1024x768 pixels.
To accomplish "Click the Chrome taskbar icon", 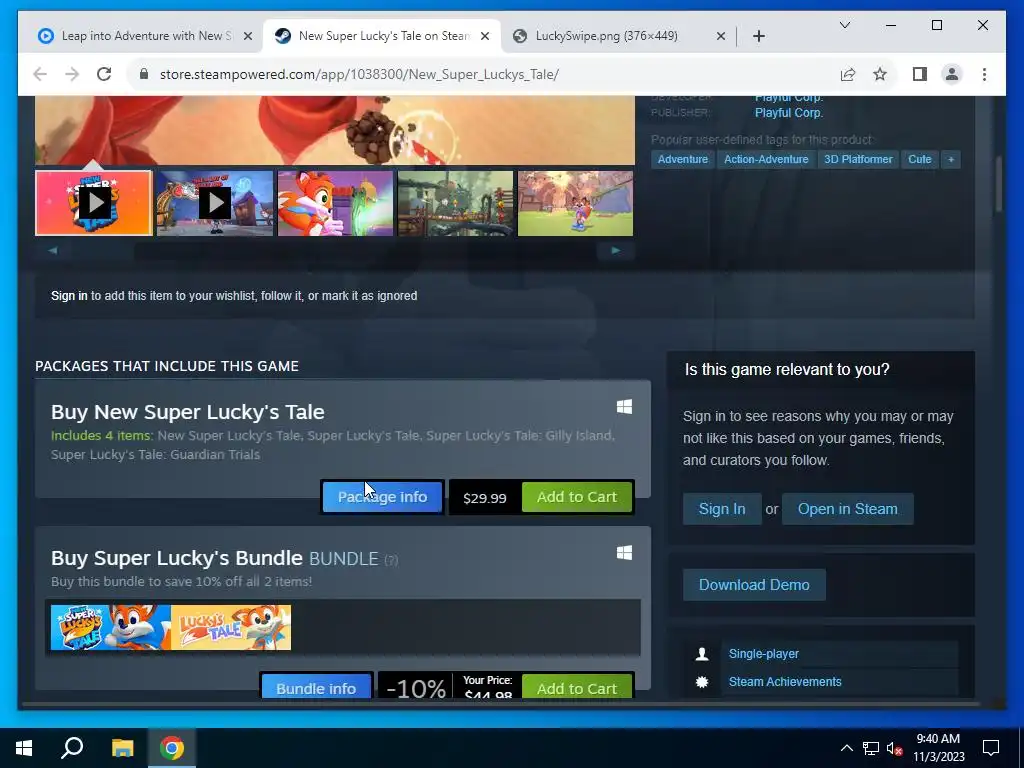I will coord(172,748).
